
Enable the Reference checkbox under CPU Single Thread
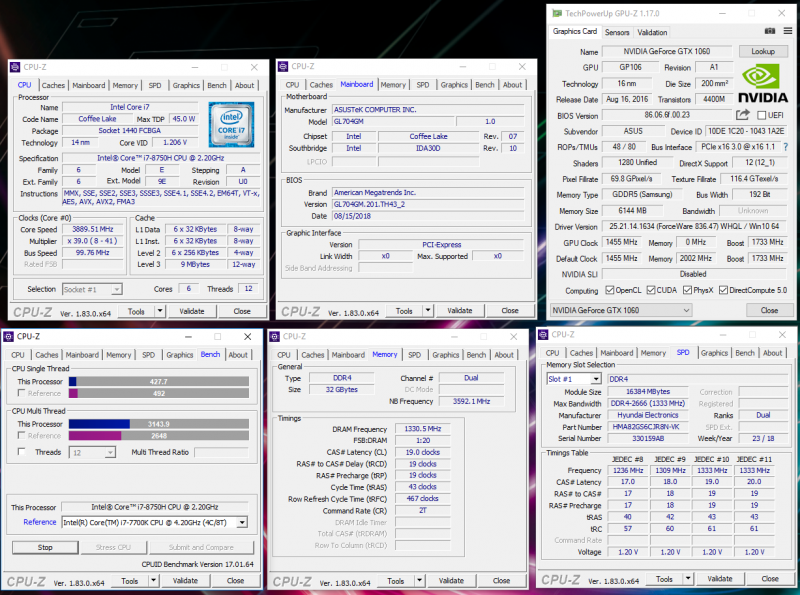click(21, 393)
